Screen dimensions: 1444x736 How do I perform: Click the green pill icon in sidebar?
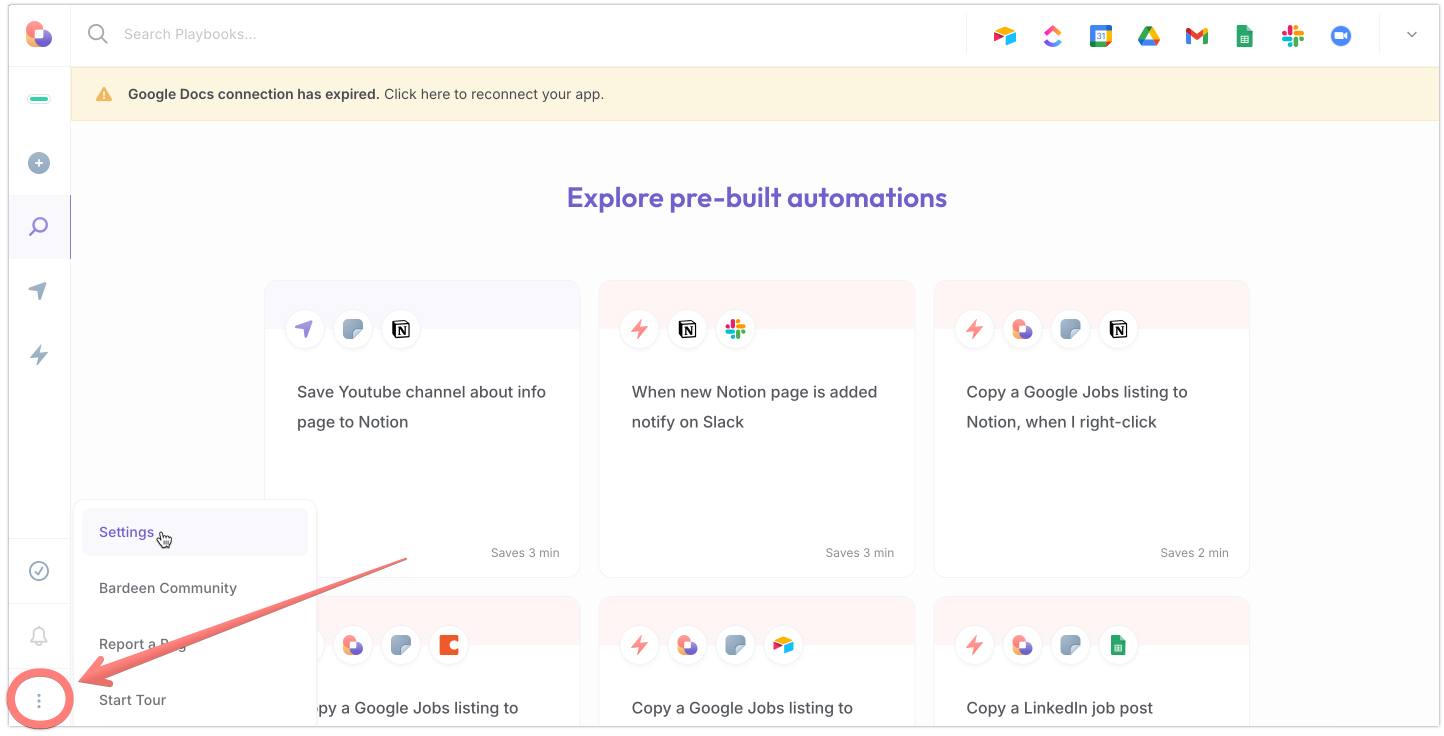tap(39, 99)
